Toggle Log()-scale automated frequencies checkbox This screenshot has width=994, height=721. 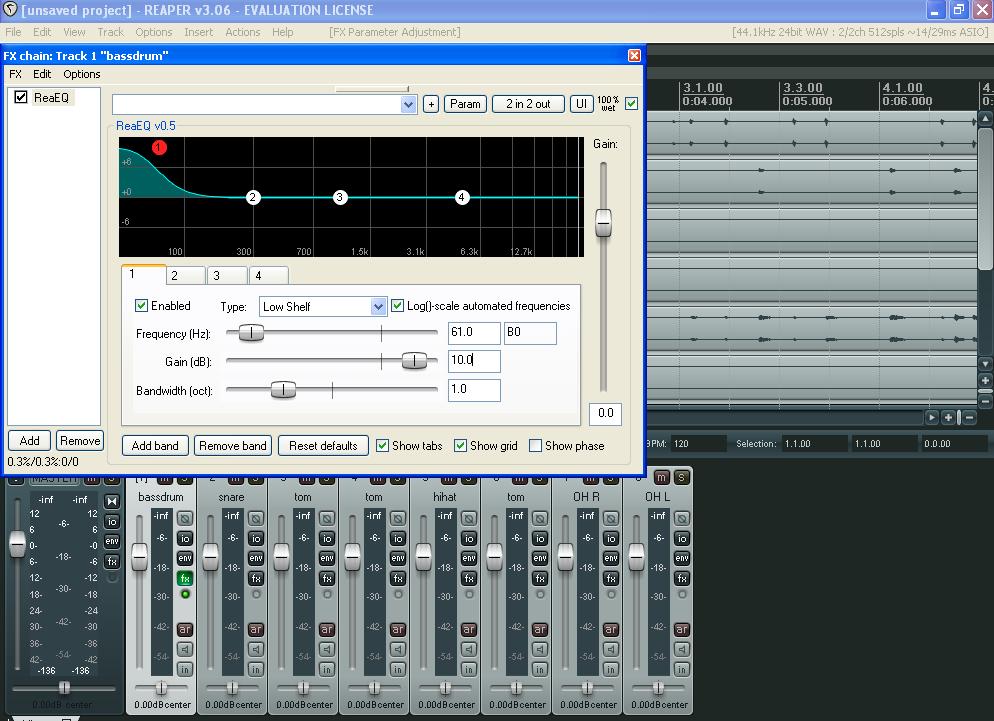tap(397, 306)
